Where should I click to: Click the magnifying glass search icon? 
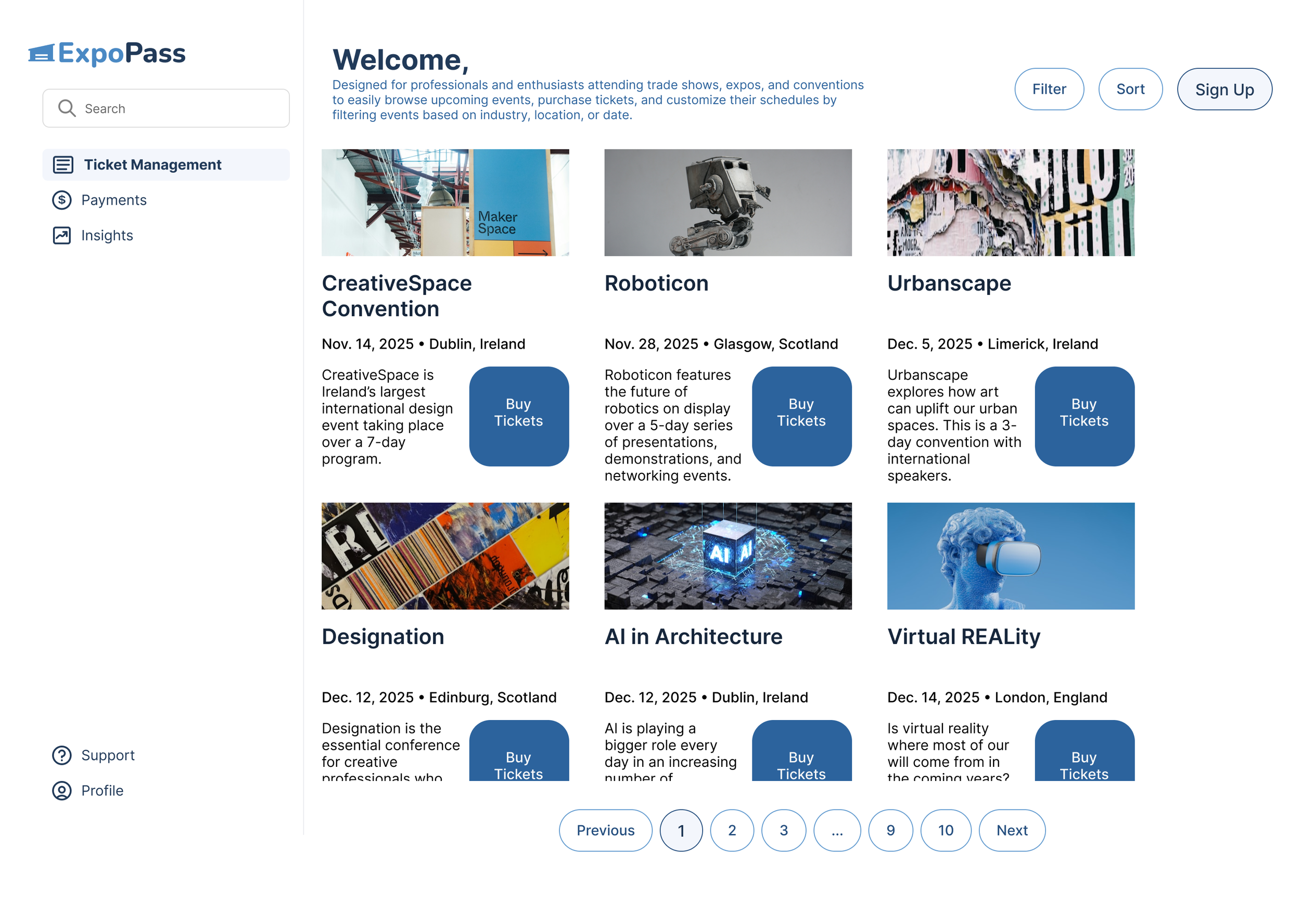[67, 108]
